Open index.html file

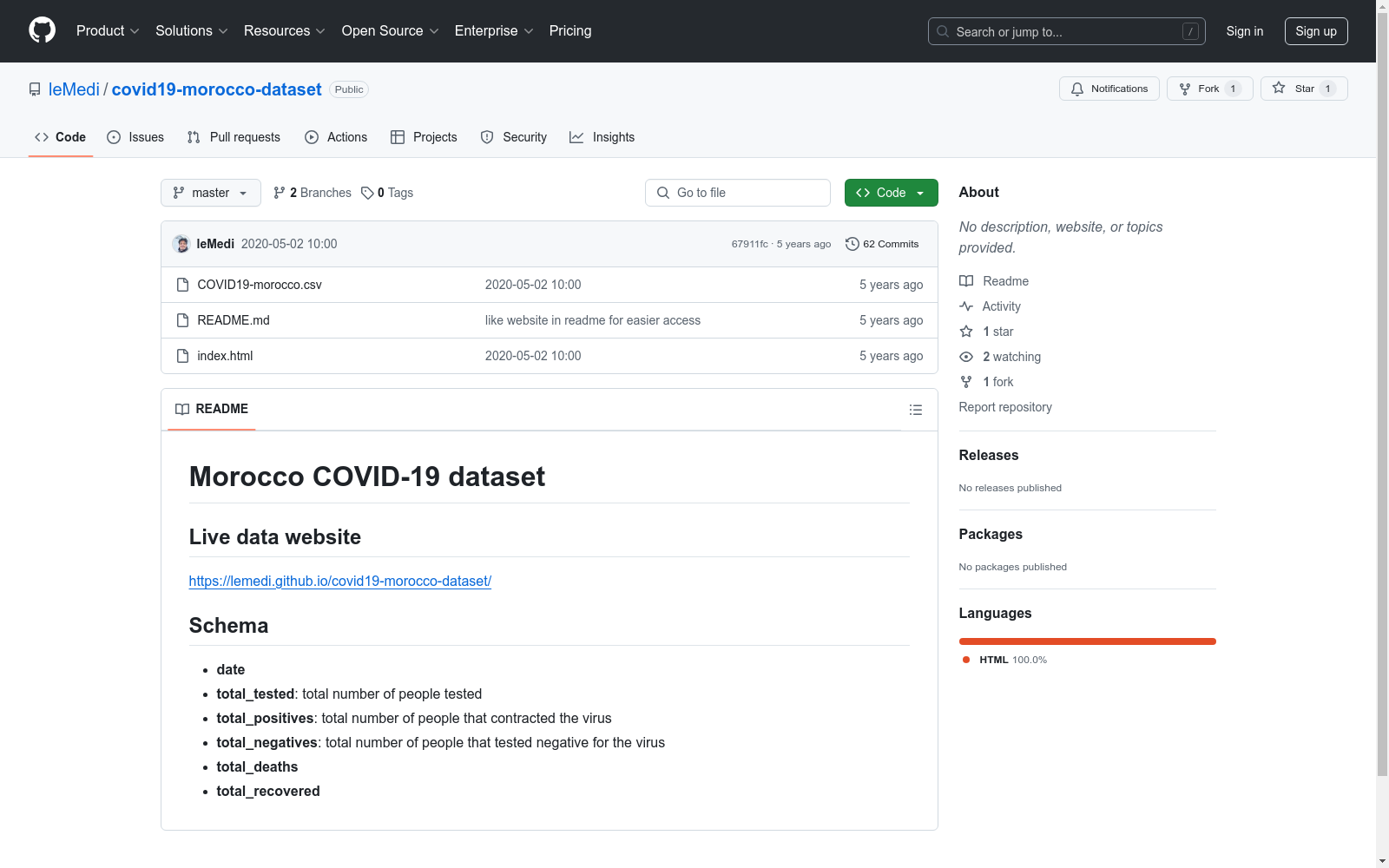click(225, 356)
